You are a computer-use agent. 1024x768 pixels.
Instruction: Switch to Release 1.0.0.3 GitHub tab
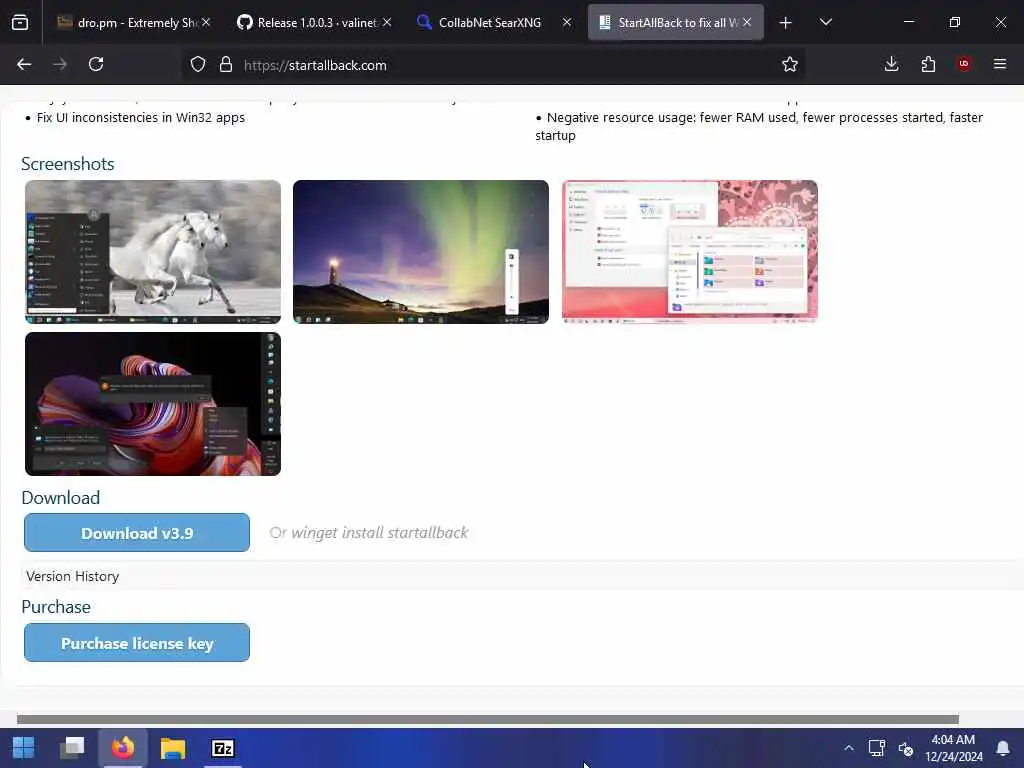pos(307,23)
